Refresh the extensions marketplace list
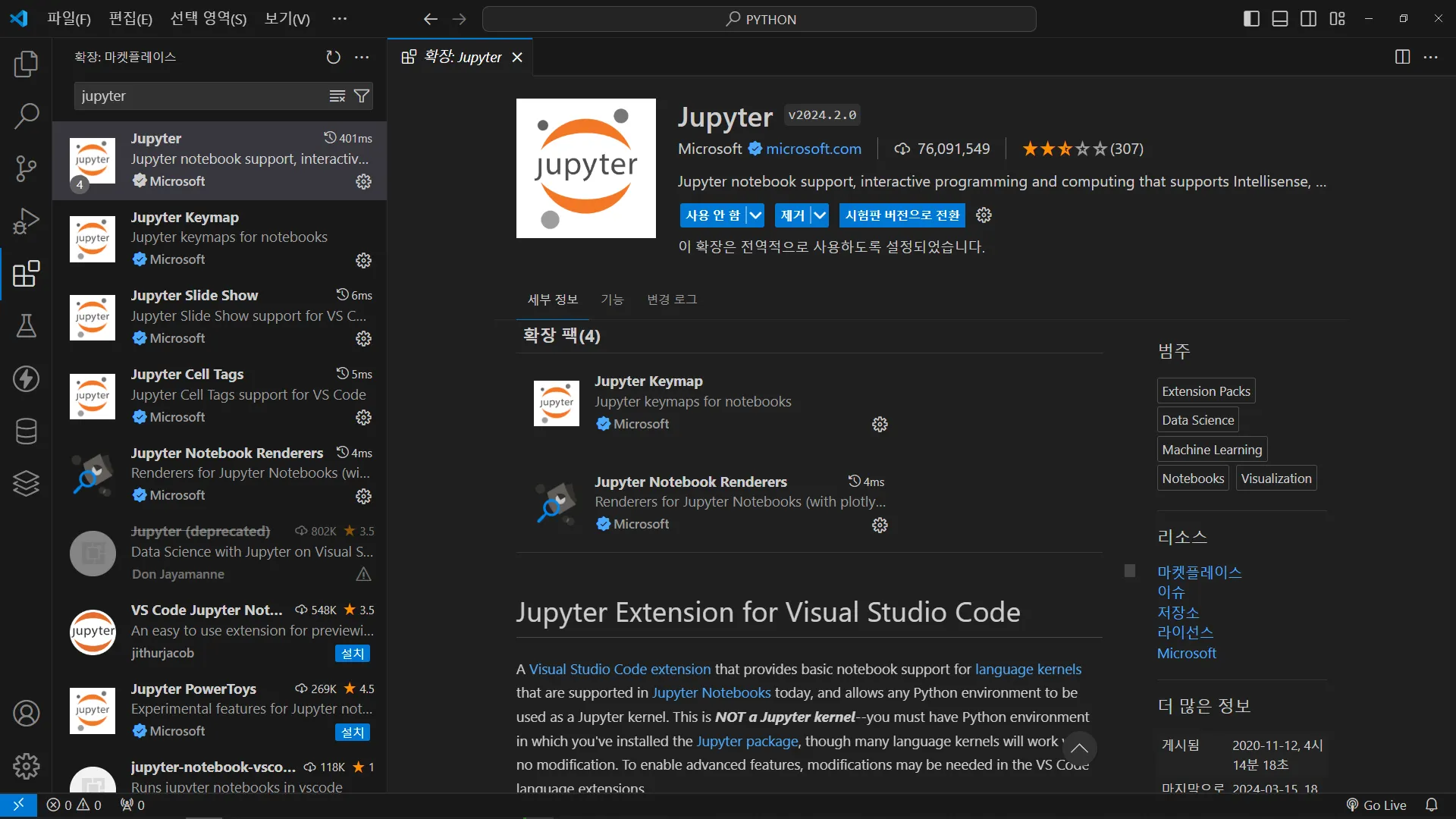Viewport: 1456px width, 819px height. click(x=333, y=57)
